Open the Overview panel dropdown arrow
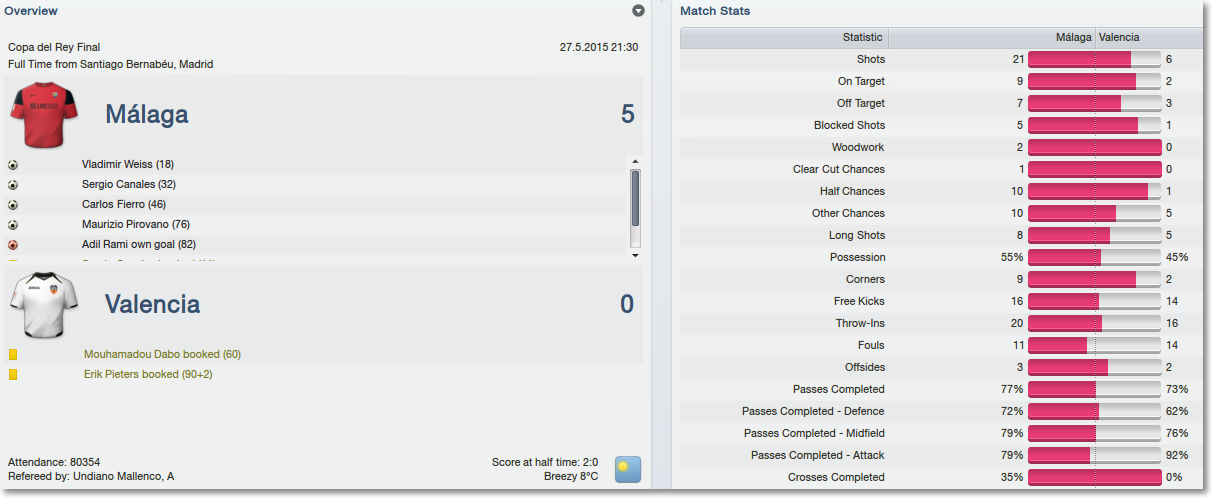The image size is (1212, 498). pos(639,11)
